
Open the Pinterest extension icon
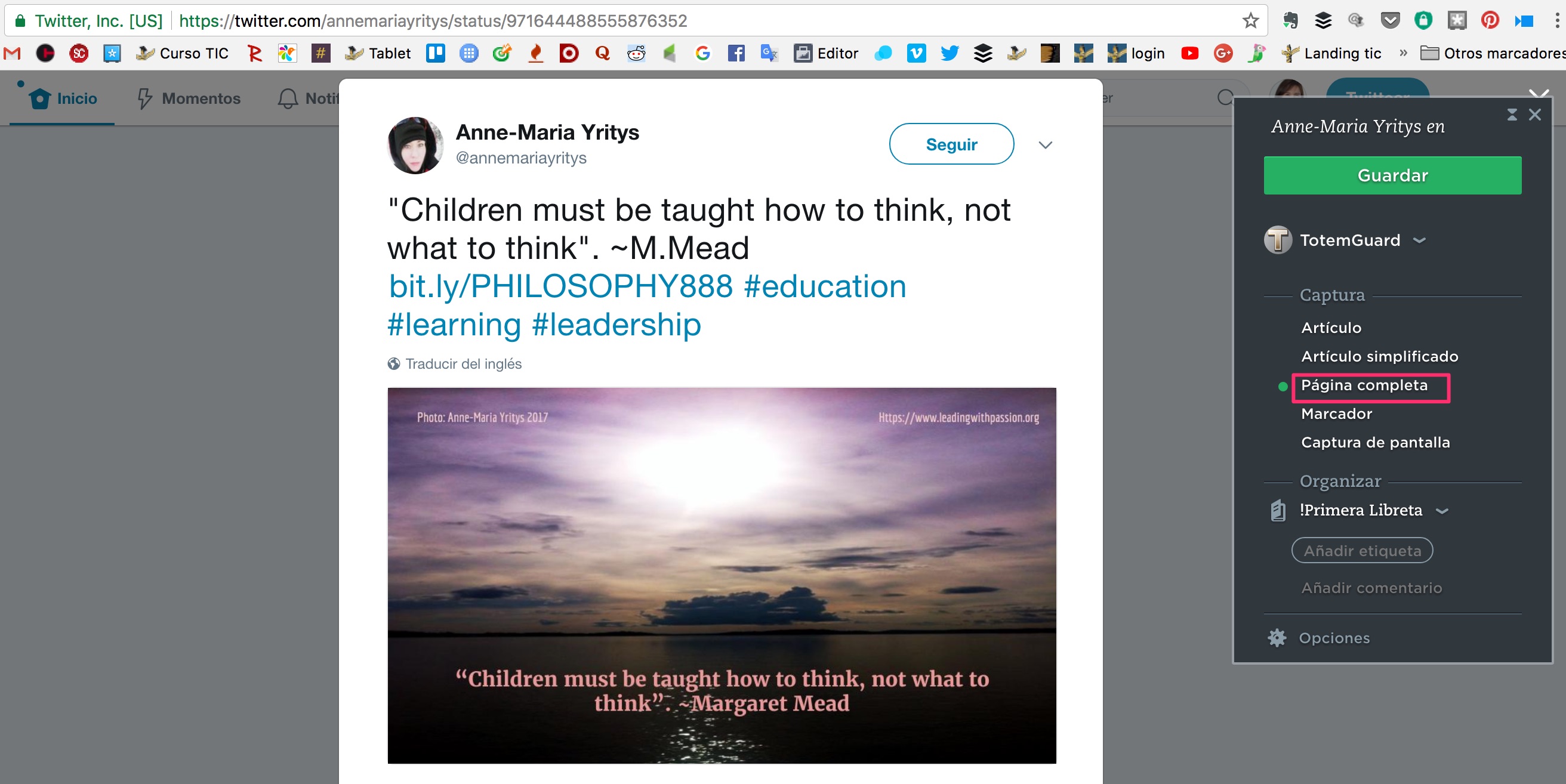click(x=1490, y=21)
